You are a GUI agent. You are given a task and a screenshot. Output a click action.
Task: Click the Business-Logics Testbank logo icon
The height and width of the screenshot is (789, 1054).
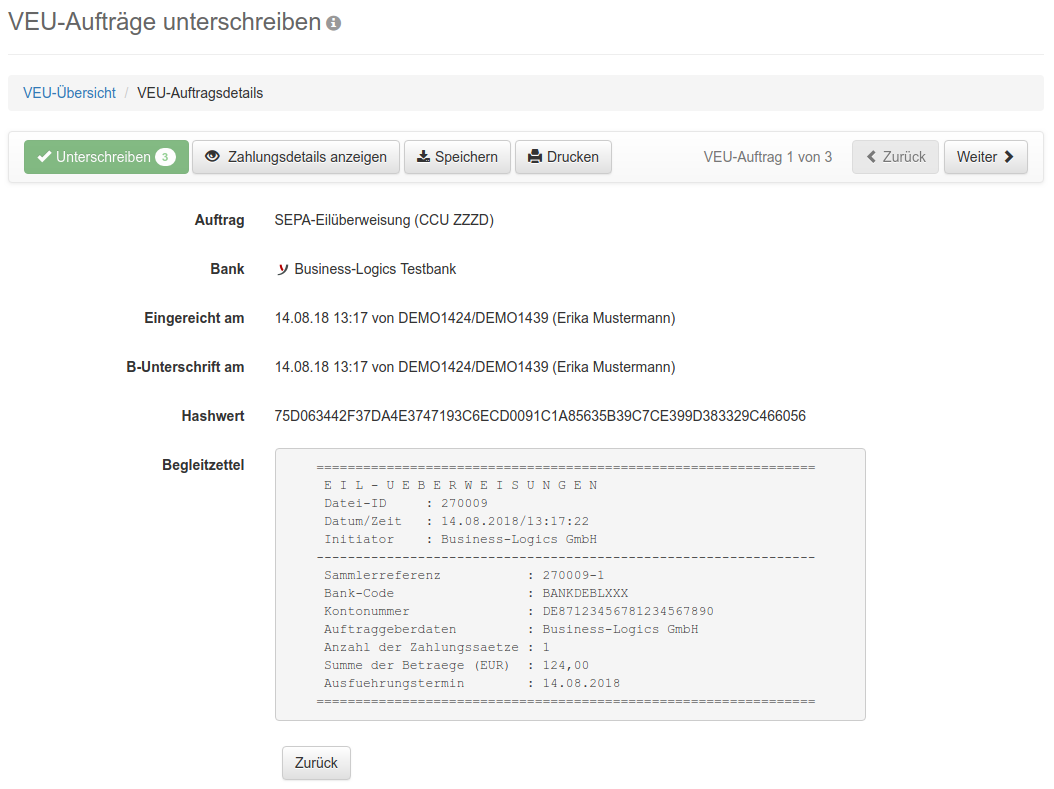(x=282, y=269)
